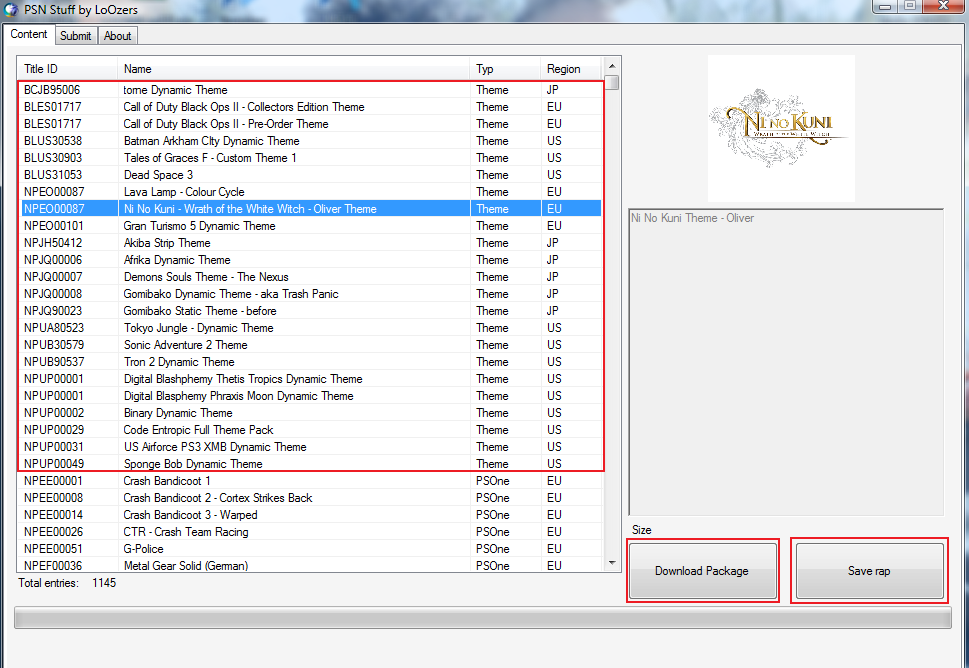
Task: Select the 'G-Police' PSOne row
Action: (311, 549)
